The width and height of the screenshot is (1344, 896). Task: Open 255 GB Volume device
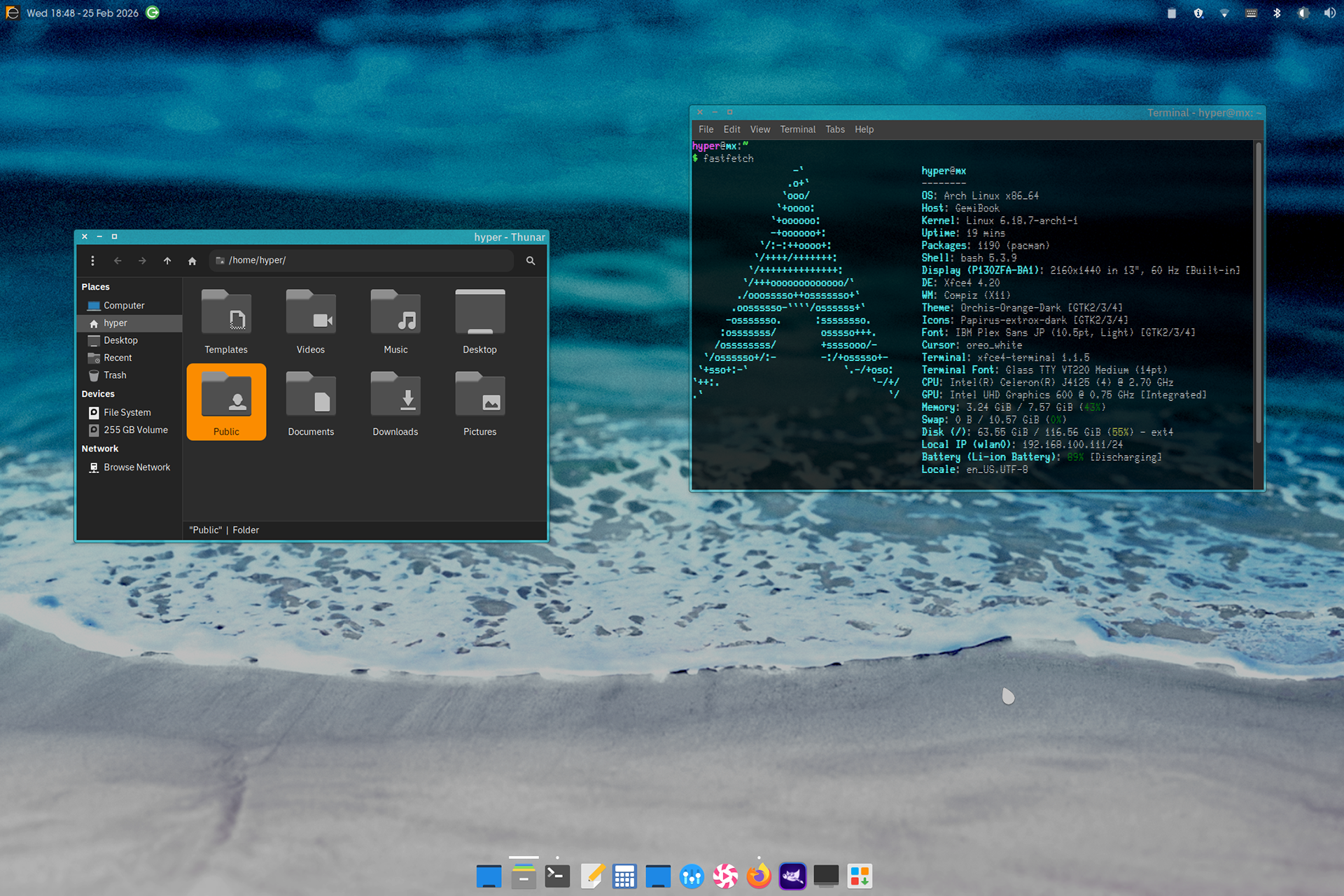[x=135, y=430]
